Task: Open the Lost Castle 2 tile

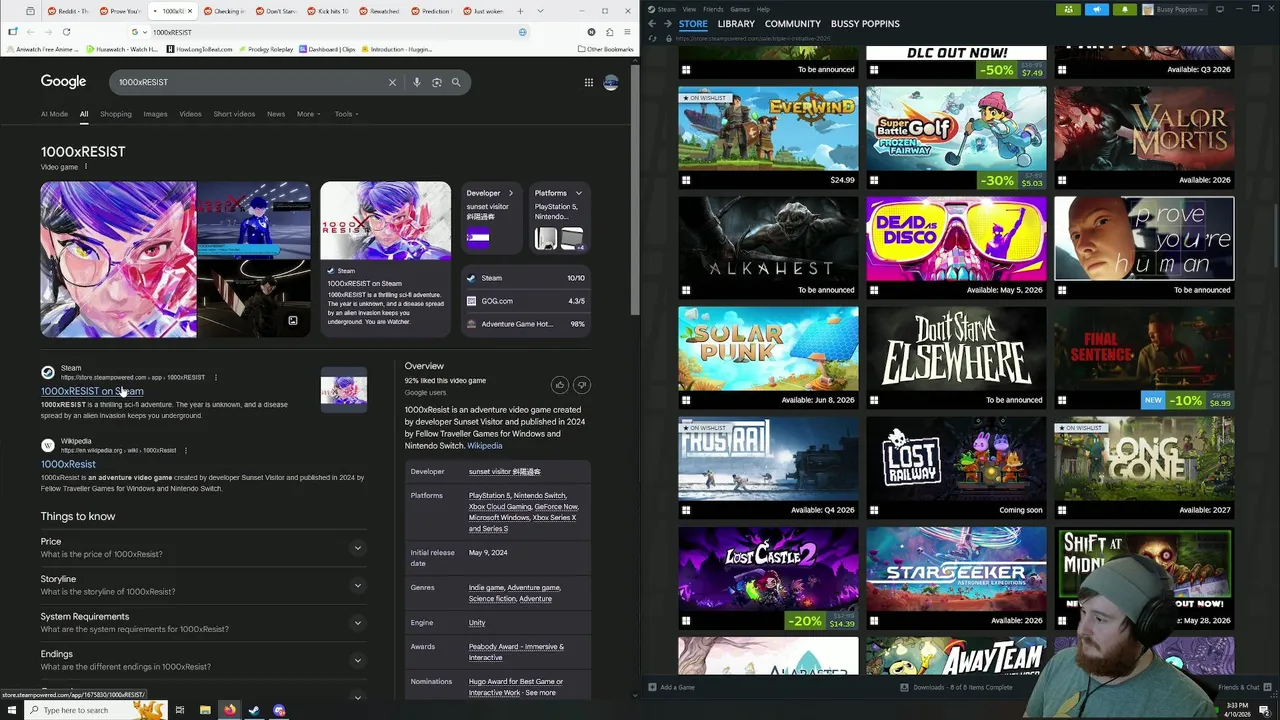Action: [x=768, y=578]
